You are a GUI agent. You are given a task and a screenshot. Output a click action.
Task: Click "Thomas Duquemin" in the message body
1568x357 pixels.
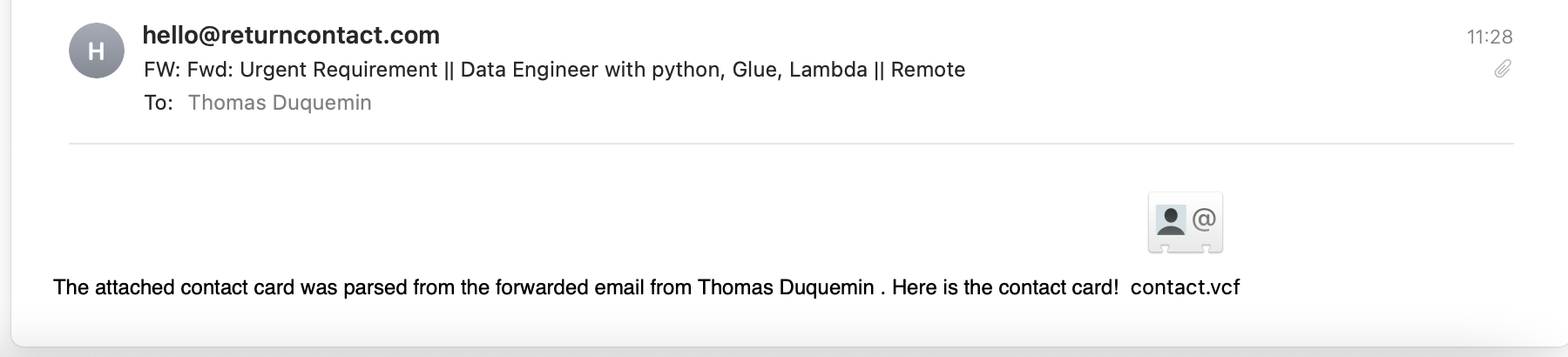tap(786, 287)
